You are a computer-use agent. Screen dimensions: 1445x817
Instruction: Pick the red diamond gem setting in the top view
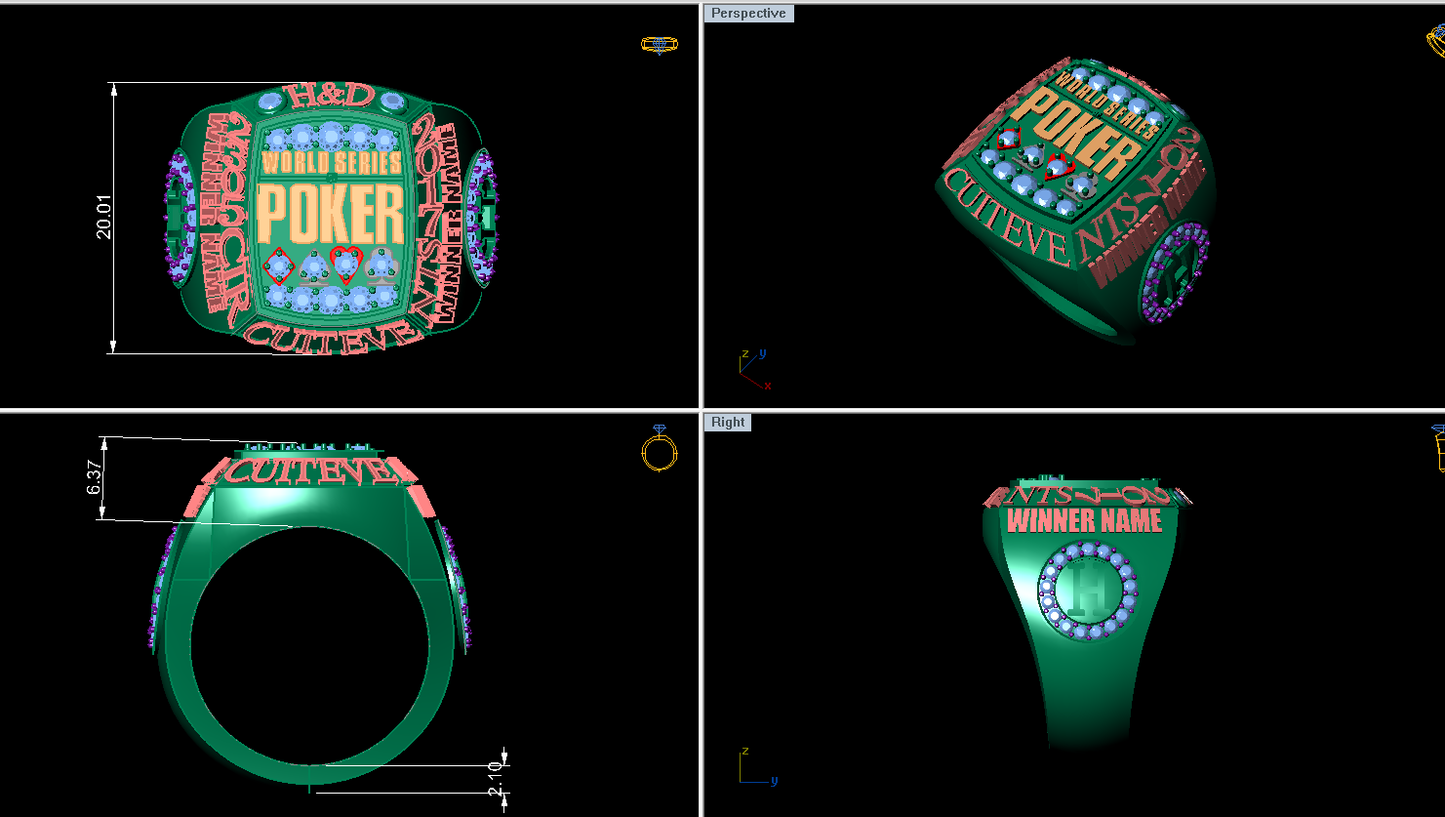click(279, 266)
